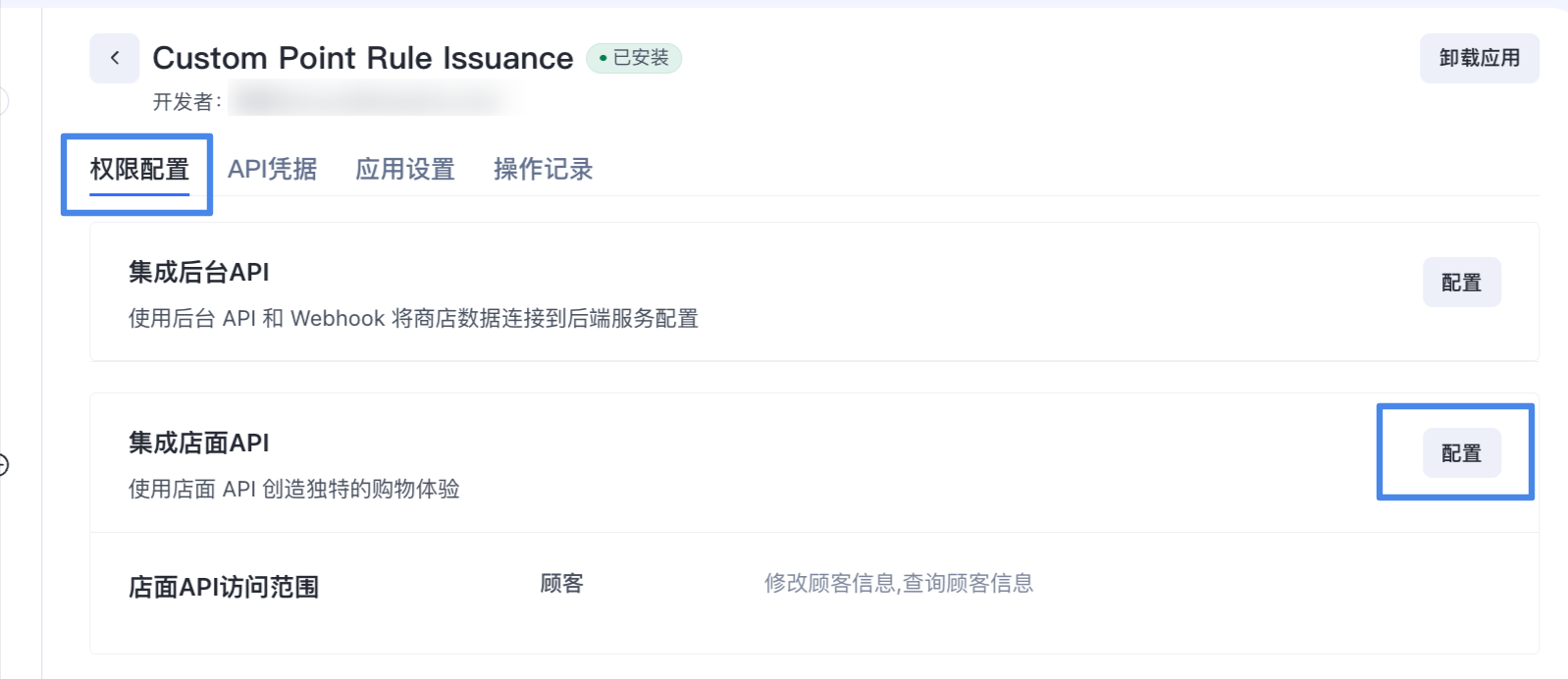1568x679 pixels.
Task: Click the back arrow button
Action: (x=115, y=58)
